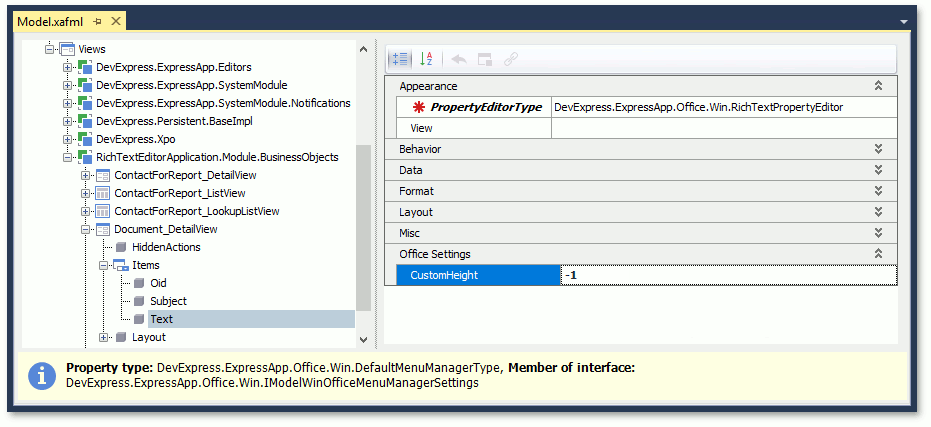931x427 pixels.
Task: Click the blue information icon in description bar
Action: coord(42,376)
